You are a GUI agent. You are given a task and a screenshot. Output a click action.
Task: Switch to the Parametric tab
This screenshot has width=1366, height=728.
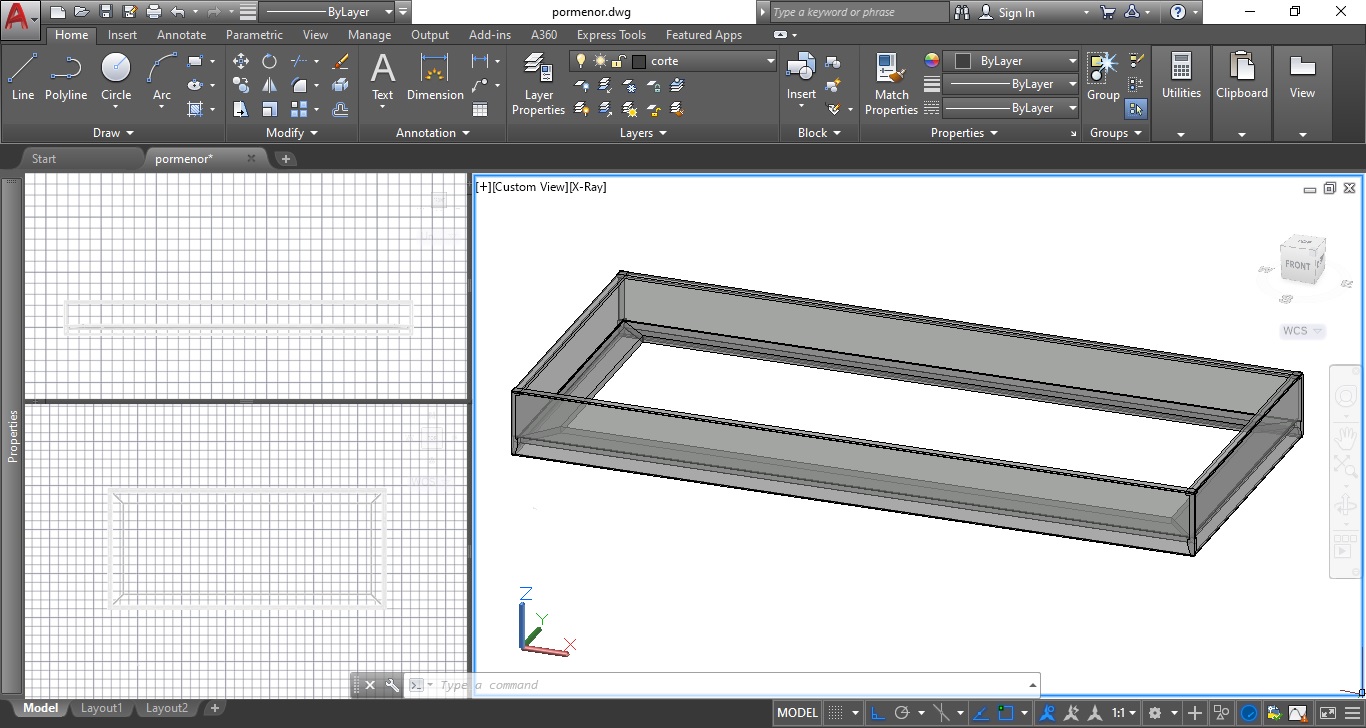coord(254,35)
